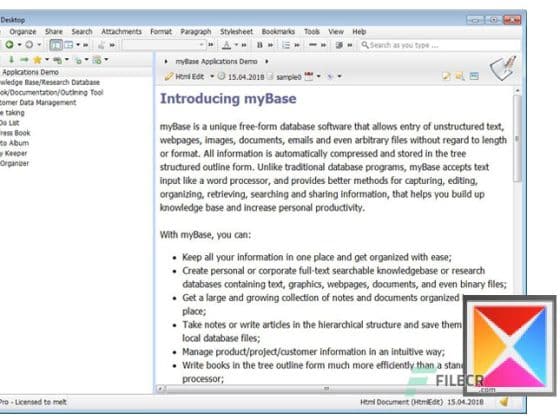
Task: Toggle the outline tree pane layout button
Action: click(x=56, y=45)
